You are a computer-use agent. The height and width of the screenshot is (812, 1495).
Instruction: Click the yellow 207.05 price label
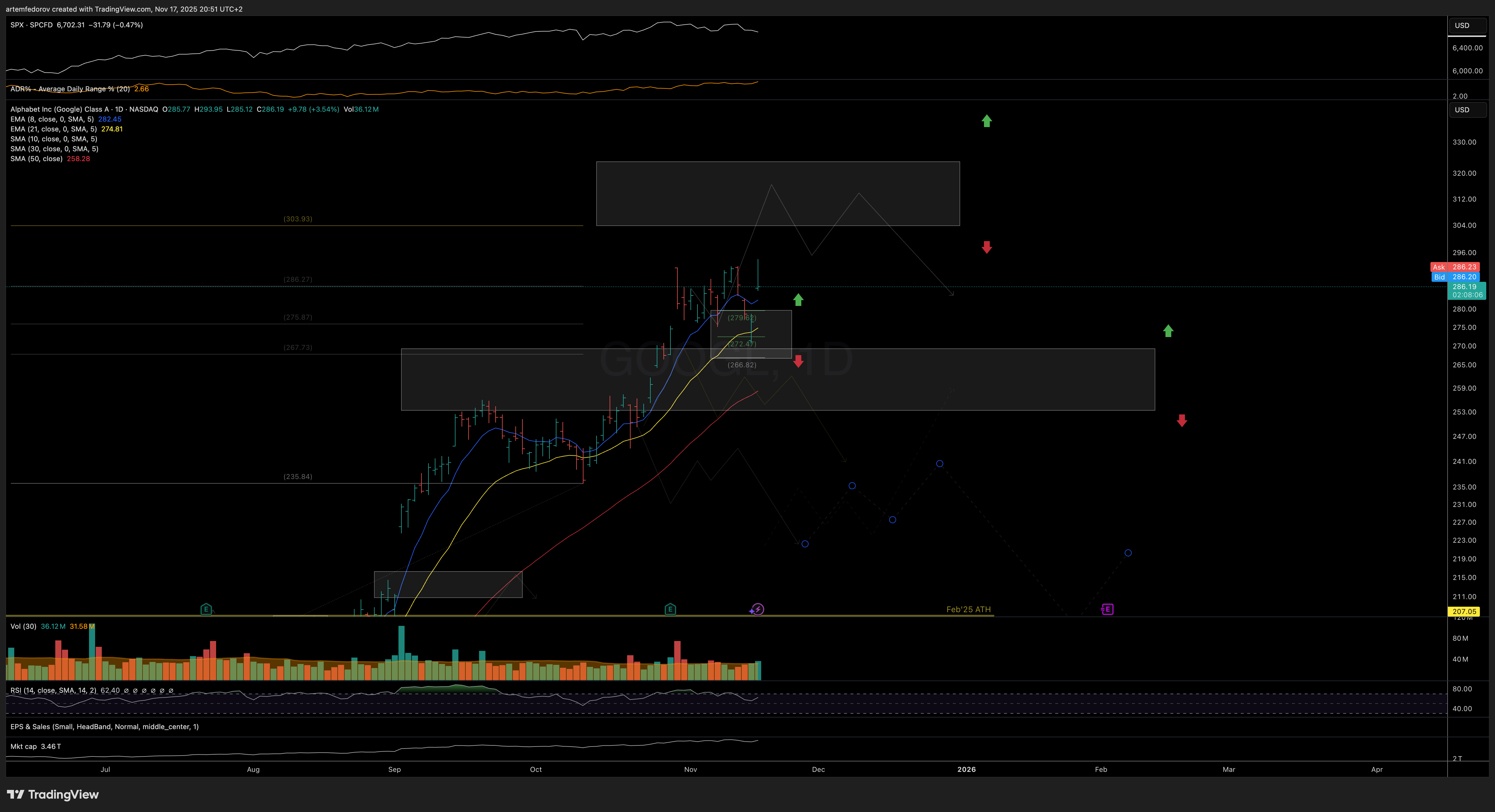click(1464, 611)
